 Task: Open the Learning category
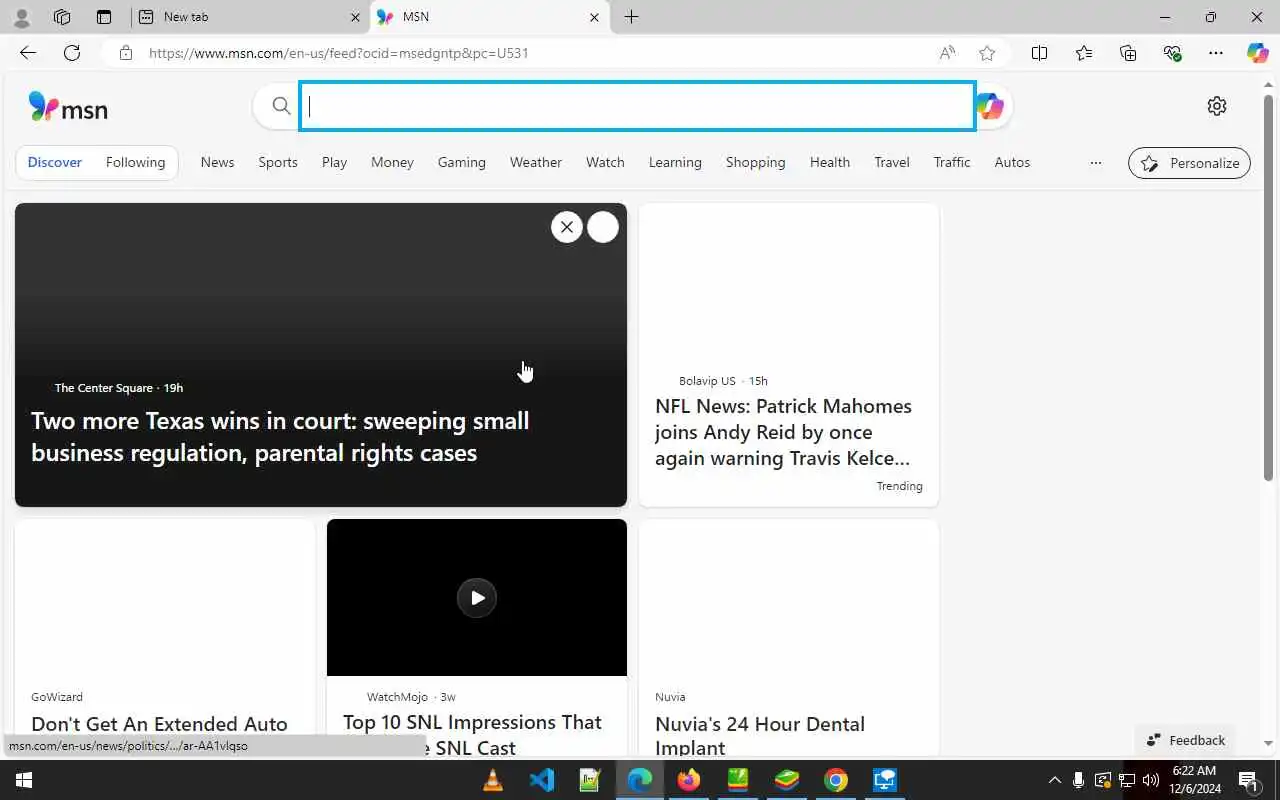(x=675, y=162)
